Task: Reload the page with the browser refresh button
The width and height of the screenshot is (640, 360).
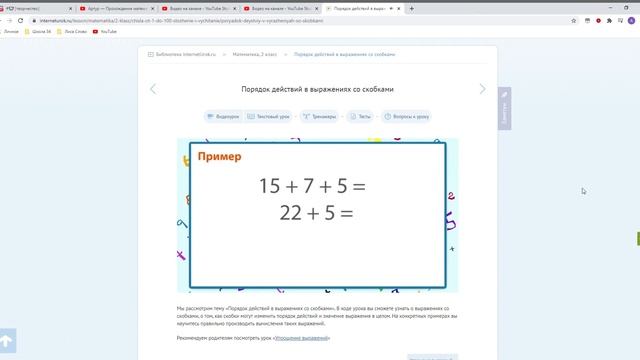Action: point(20,20)
